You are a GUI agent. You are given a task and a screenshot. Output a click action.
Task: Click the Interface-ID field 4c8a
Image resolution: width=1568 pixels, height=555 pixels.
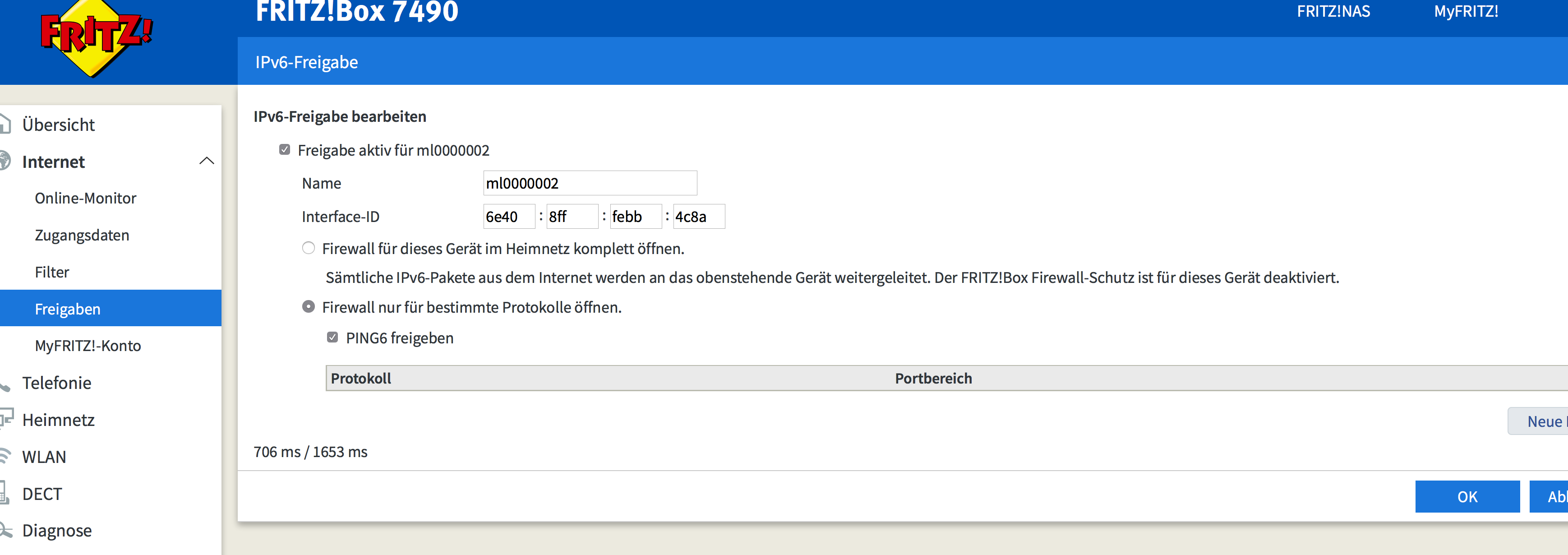click(699, 217)
